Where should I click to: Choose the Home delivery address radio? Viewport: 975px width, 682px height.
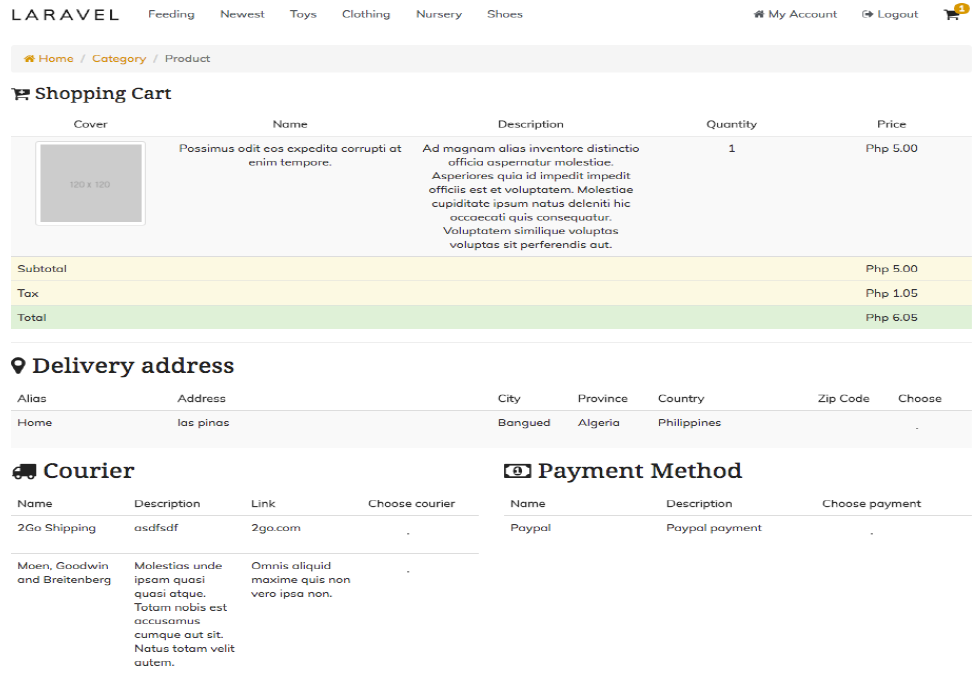917,427
